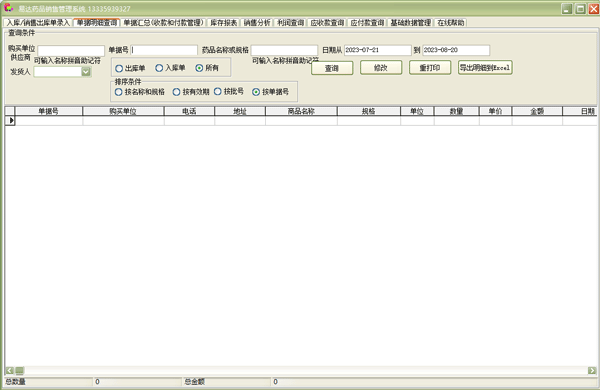Image resolution: width=600 pixels, height=390 pixels.
Task: Focus the 单据号 input field
Action: tap(164, 50)
